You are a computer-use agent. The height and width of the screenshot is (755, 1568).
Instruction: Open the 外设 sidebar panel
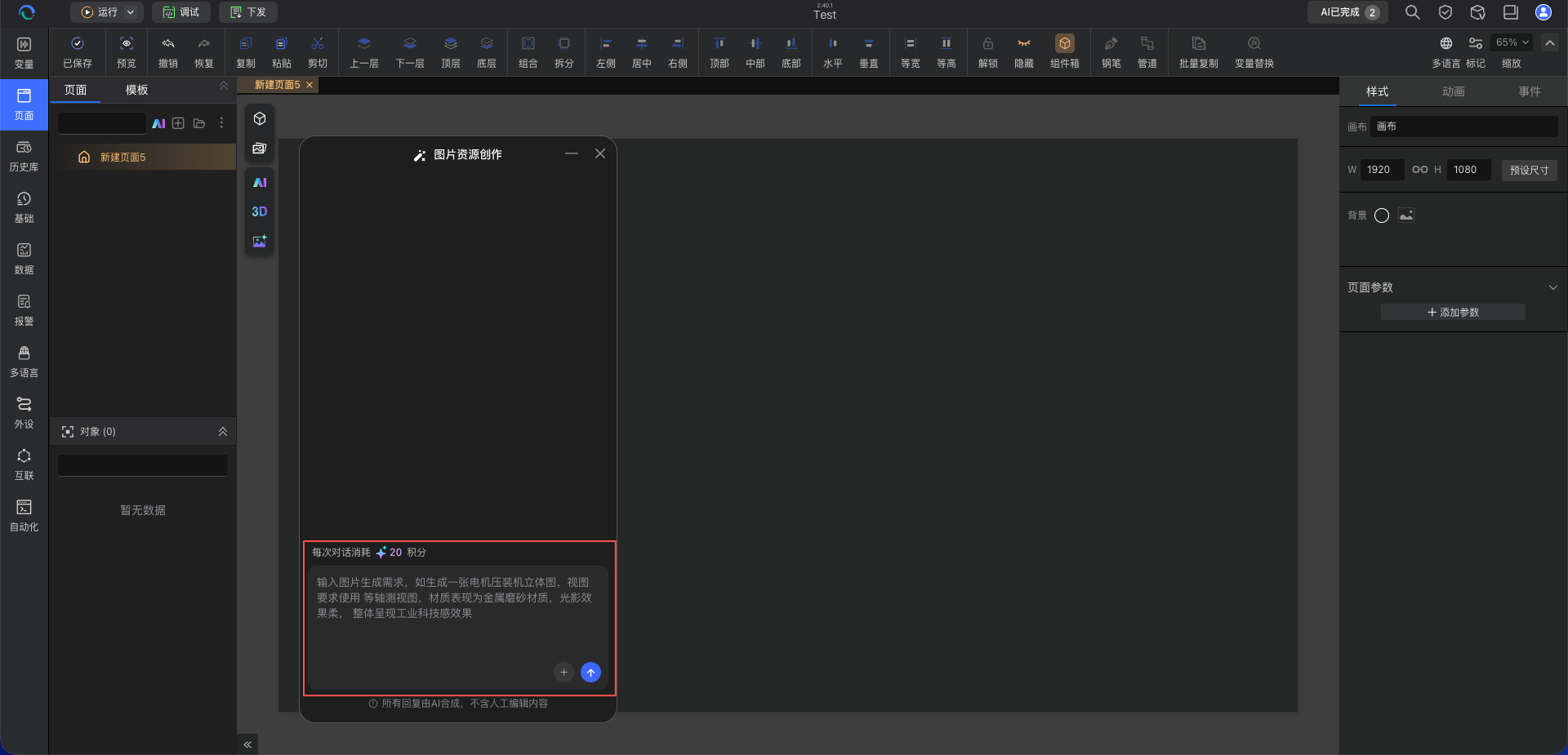coord(24,413)
